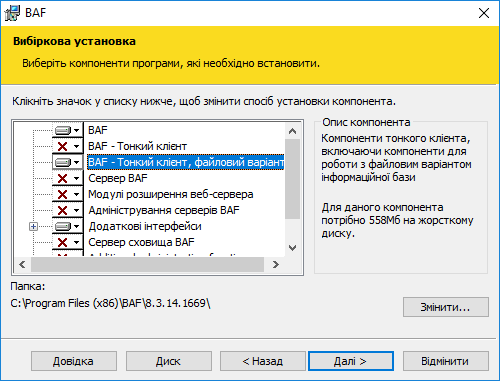Select BAF - Тонкий клієнт in list
This screenshot has width=500, height=381.
[x=137, y=146]
